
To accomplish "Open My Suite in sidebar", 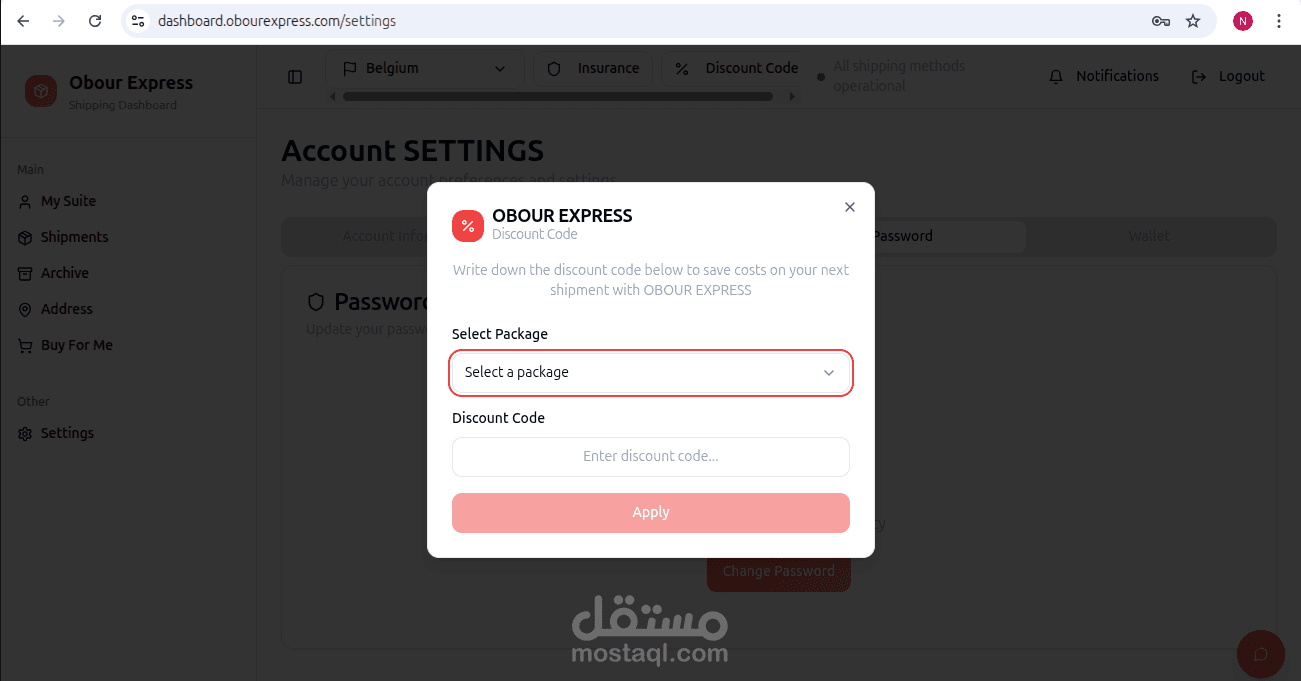I will 58,201.
